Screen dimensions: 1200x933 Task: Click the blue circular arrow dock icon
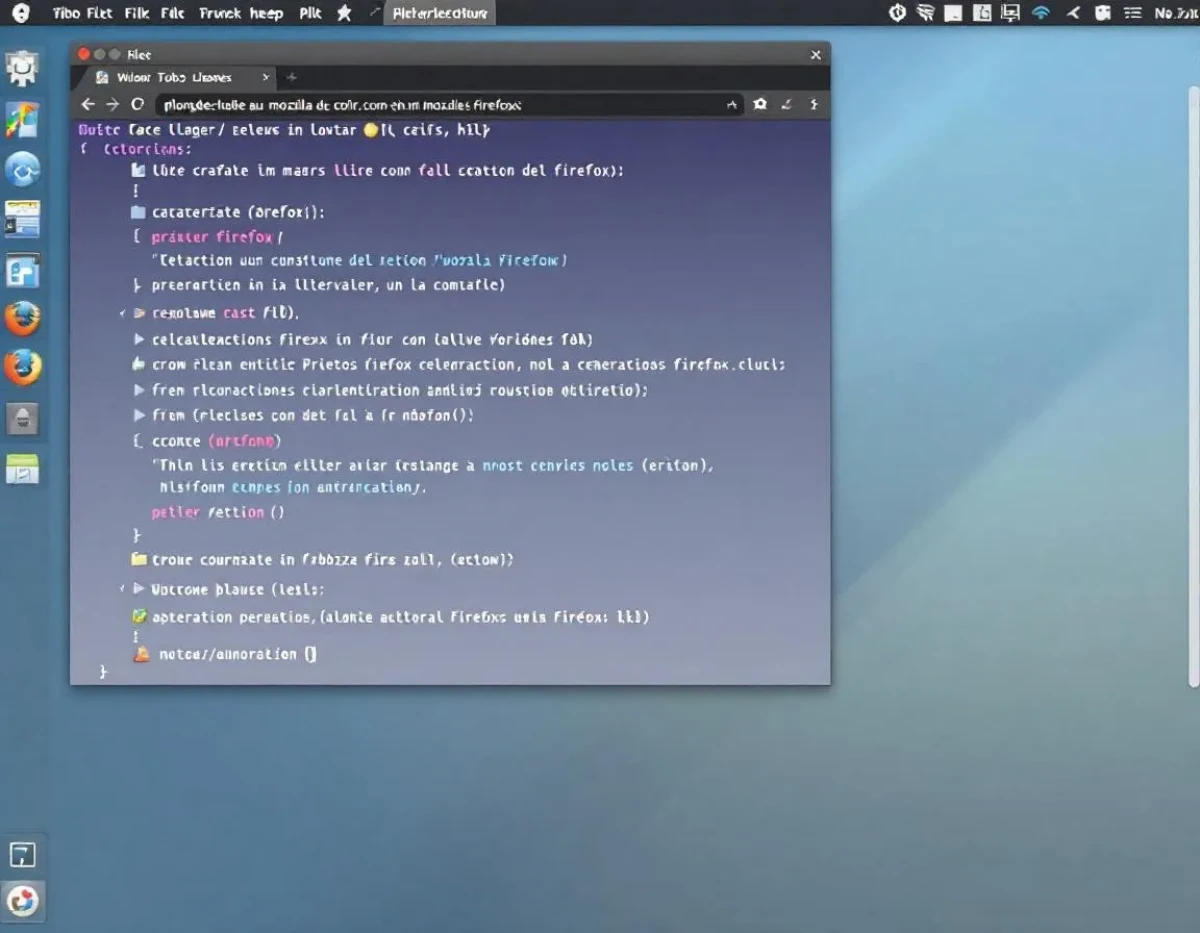click(x=22, y=170)
